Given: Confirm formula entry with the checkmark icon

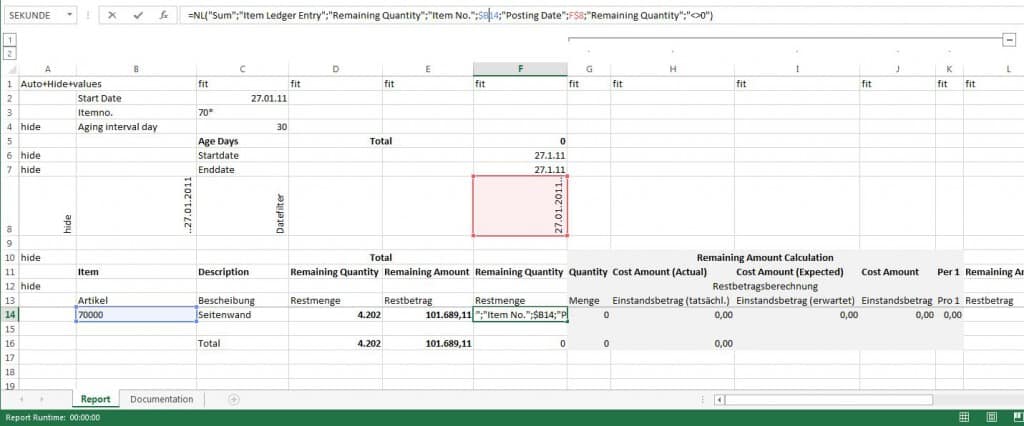Looking at the screenshot, I should pos(137,16).
